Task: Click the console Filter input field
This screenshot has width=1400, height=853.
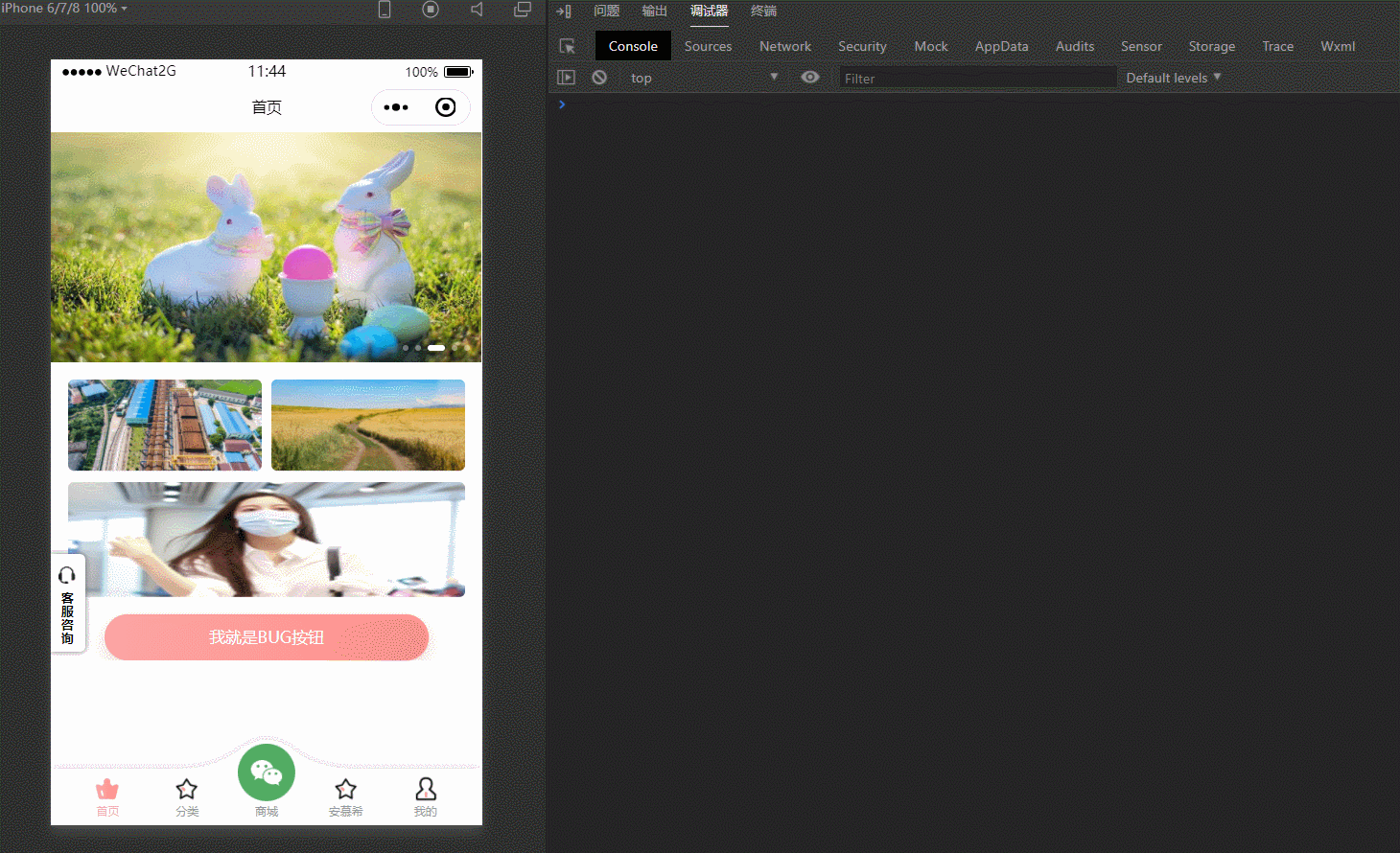Action: (976, 79)
